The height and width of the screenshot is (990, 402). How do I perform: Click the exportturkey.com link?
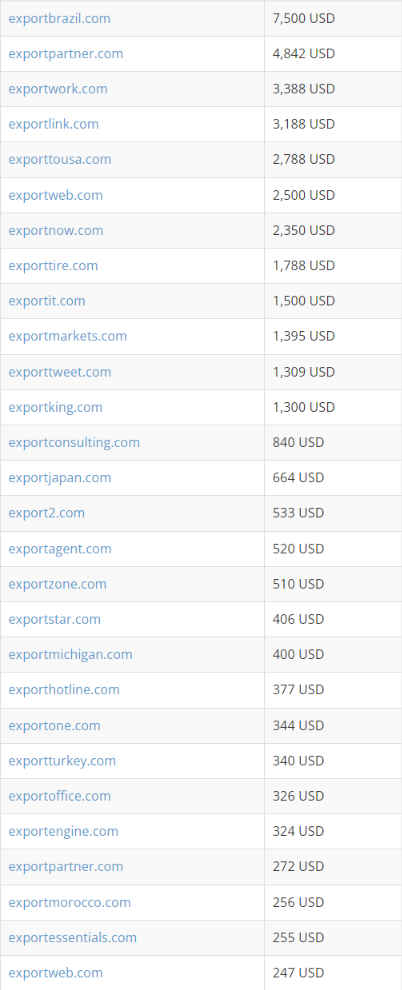pyautogui.click(x=62, y=761)
